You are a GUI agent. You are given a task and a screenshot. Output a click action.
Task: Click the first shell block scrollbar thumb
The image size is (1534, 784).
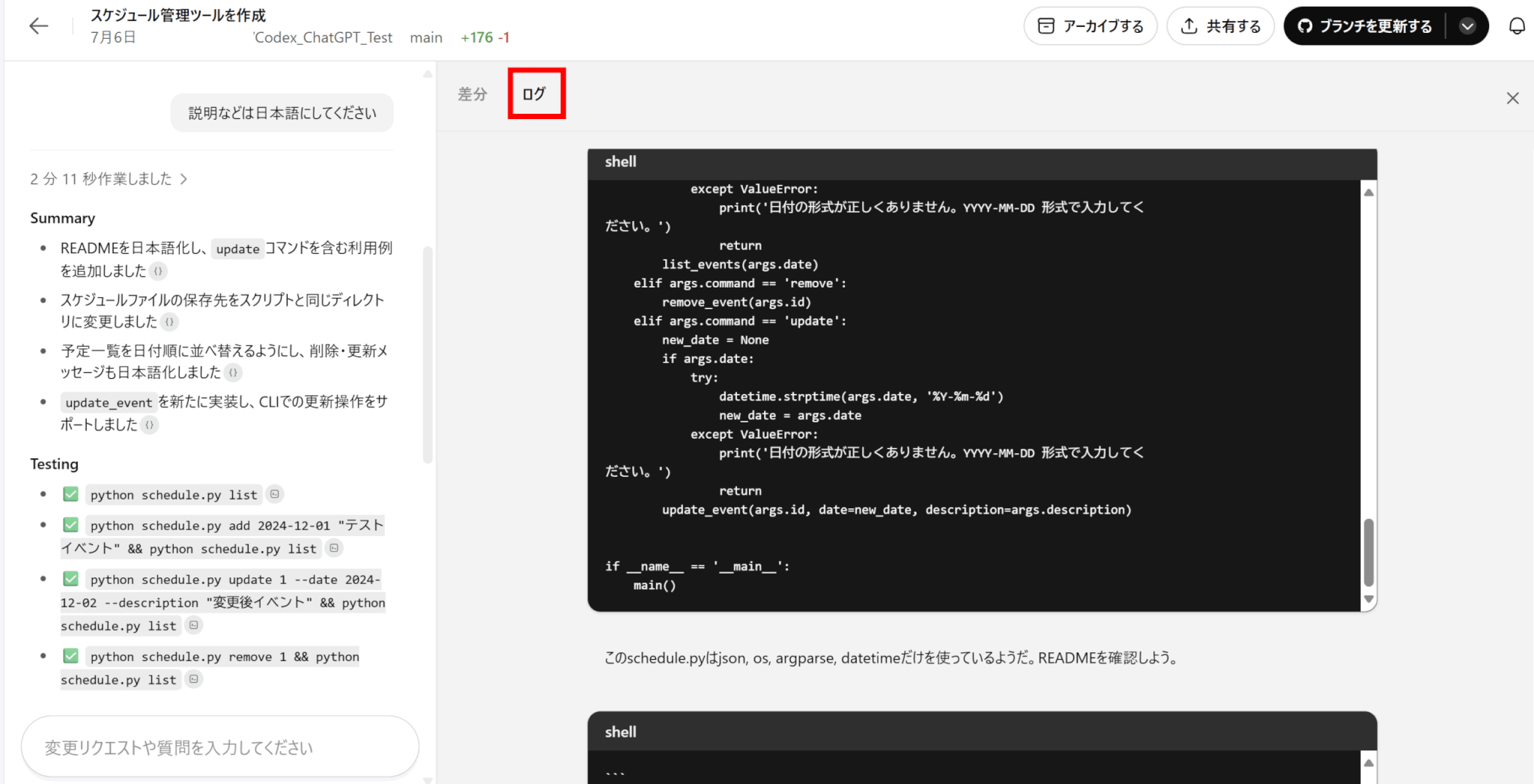[x=1368, y=552]
